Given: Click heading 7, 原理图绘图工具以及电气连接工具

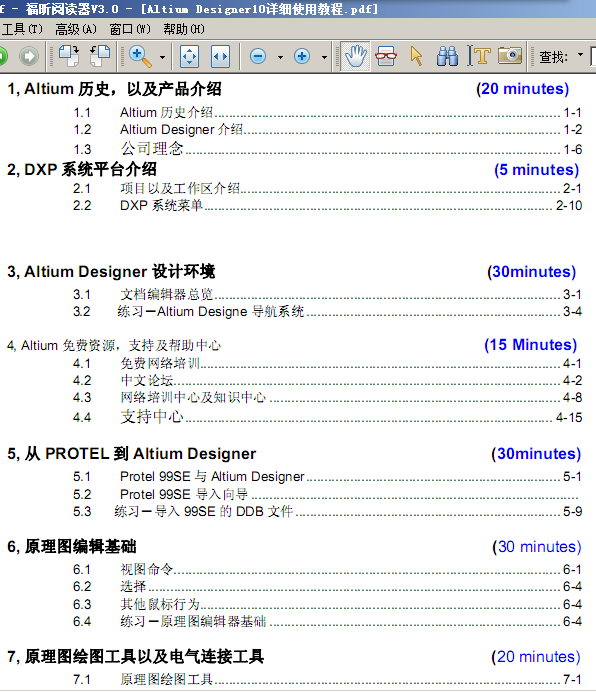Looking at the screenshot, I should tap(136, 657).
